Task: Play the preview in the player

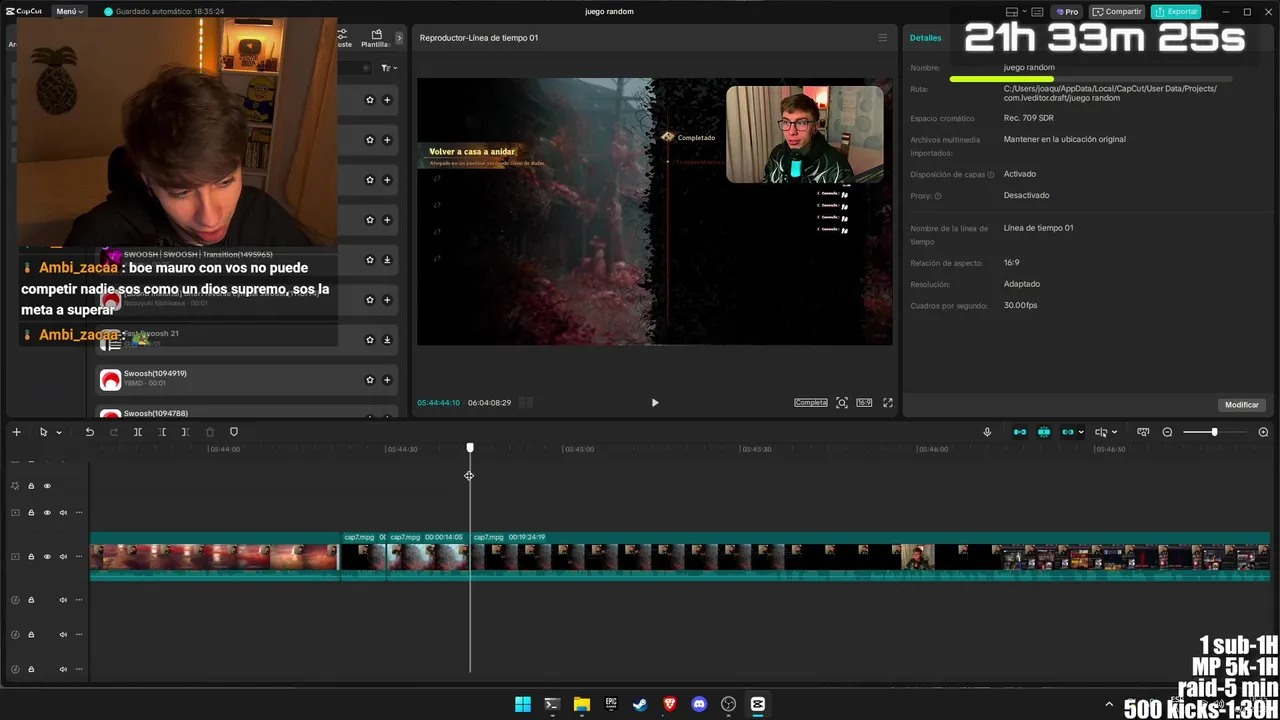Action: click(x=655, y=403)
